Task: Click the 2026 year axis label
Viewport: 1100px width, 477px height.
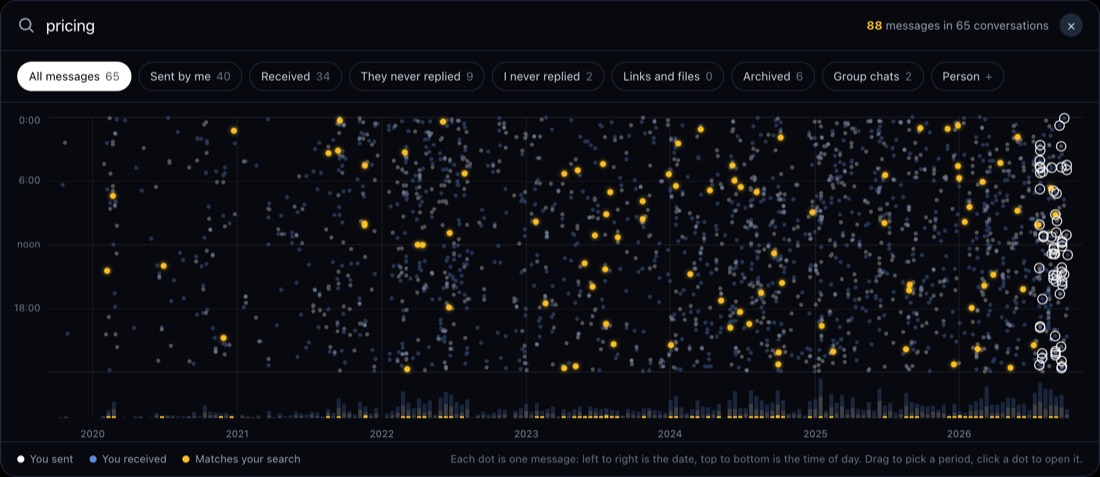Action: click(959, 434)
